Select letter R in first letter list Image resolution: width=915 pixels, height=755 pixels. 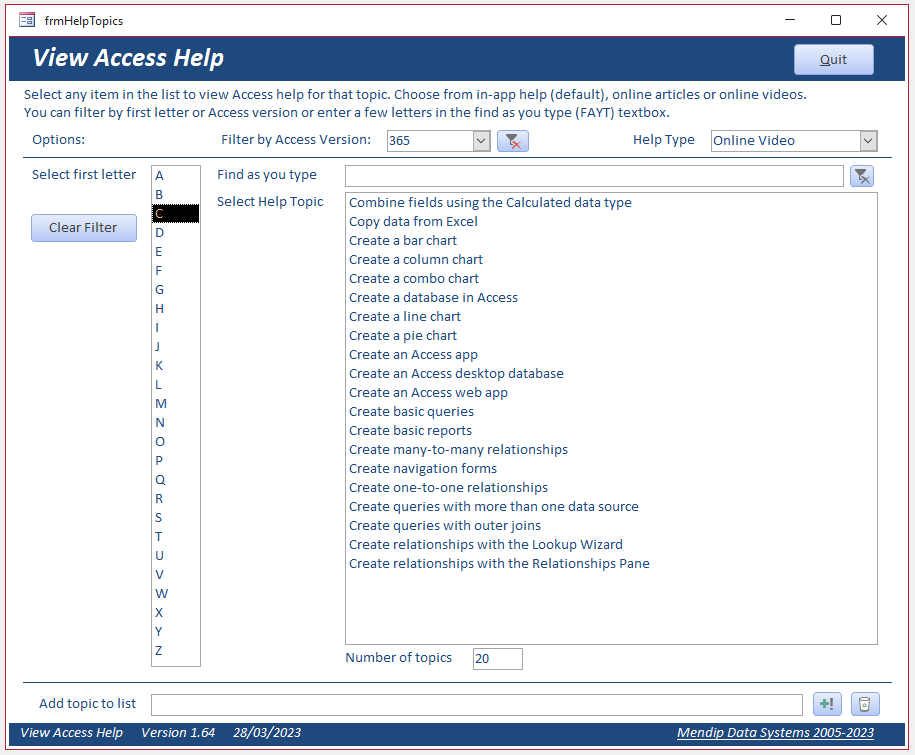[176, 499]
